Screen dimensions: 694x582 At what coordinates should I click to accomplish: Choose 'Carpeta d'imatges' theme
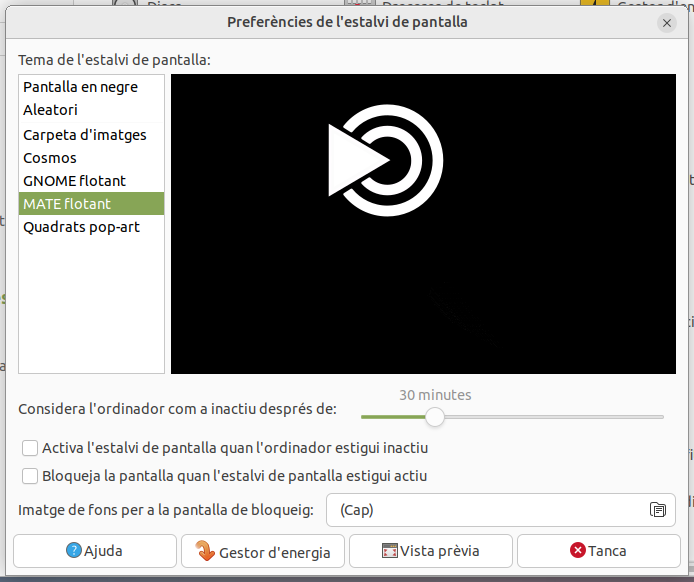85,135
